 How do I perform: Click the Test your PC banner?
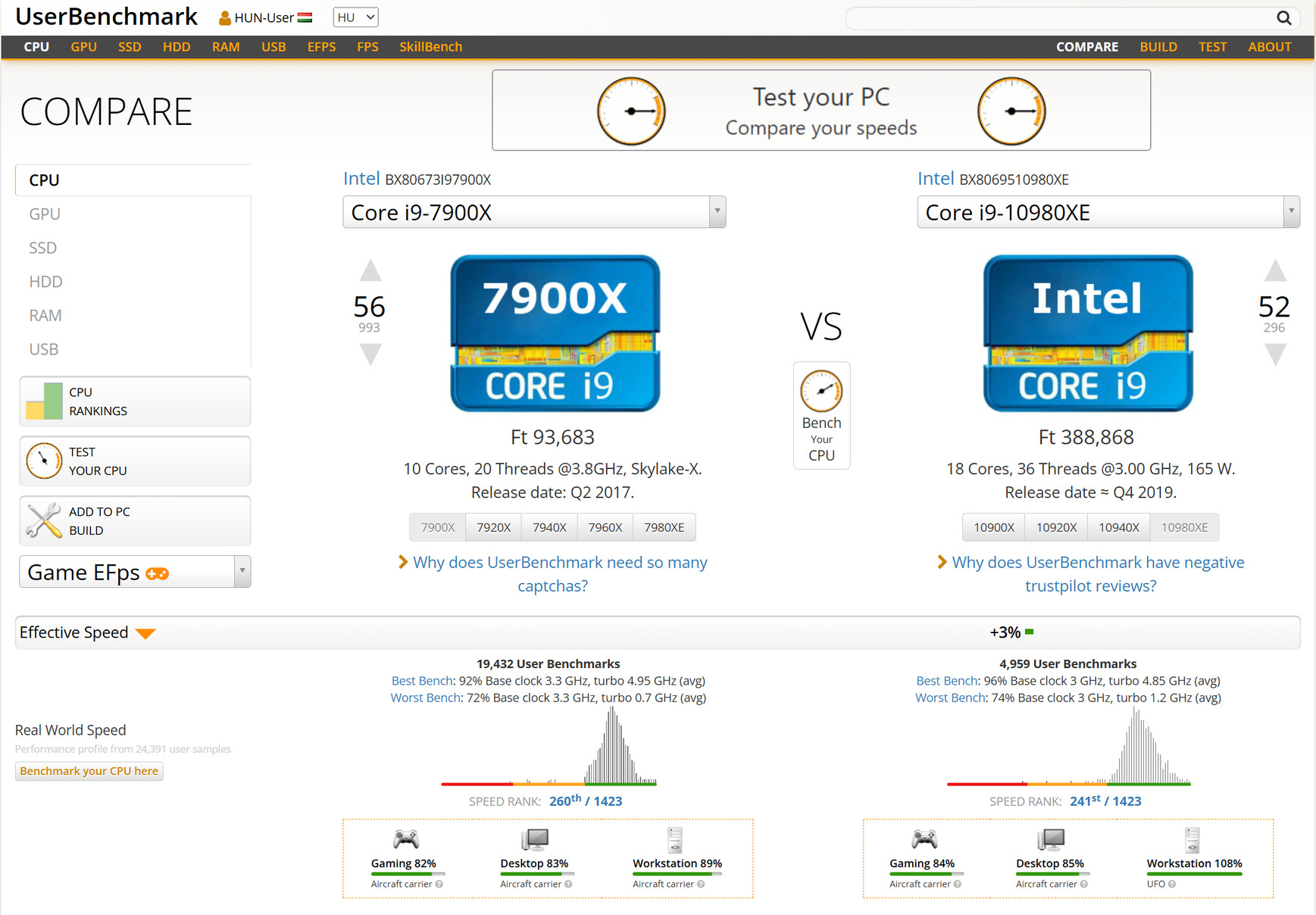pyautogui.click(x=821, y=111)
